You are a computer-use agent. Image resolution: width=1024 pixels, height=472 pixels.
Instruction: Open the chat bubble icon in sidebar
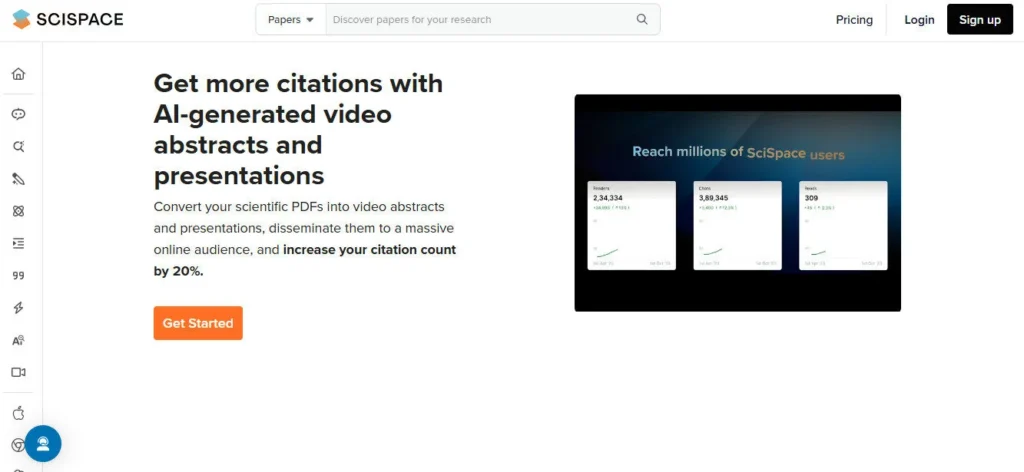18,114
